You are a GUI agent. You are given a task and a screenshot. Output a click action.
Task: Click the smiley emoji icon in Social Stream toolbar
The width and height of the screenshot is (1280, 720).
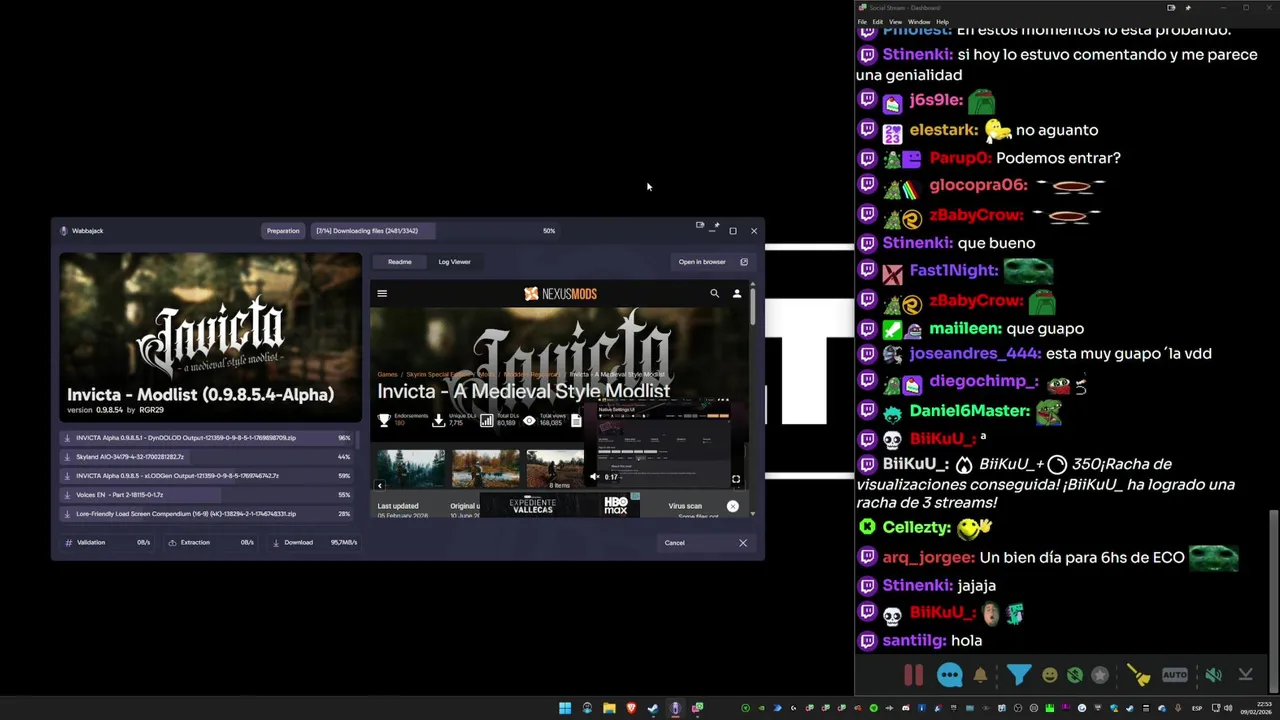click(x=1049, y=675)
